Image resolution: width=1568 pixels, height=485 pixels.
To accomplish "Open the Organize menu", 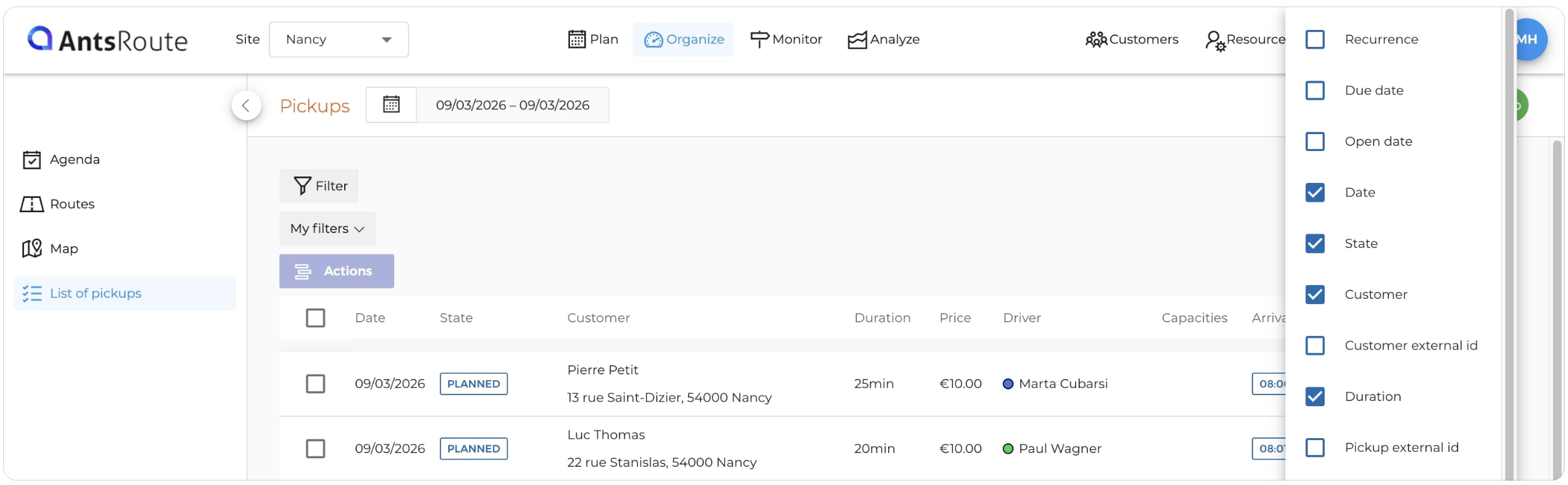I will click(683, 40).
